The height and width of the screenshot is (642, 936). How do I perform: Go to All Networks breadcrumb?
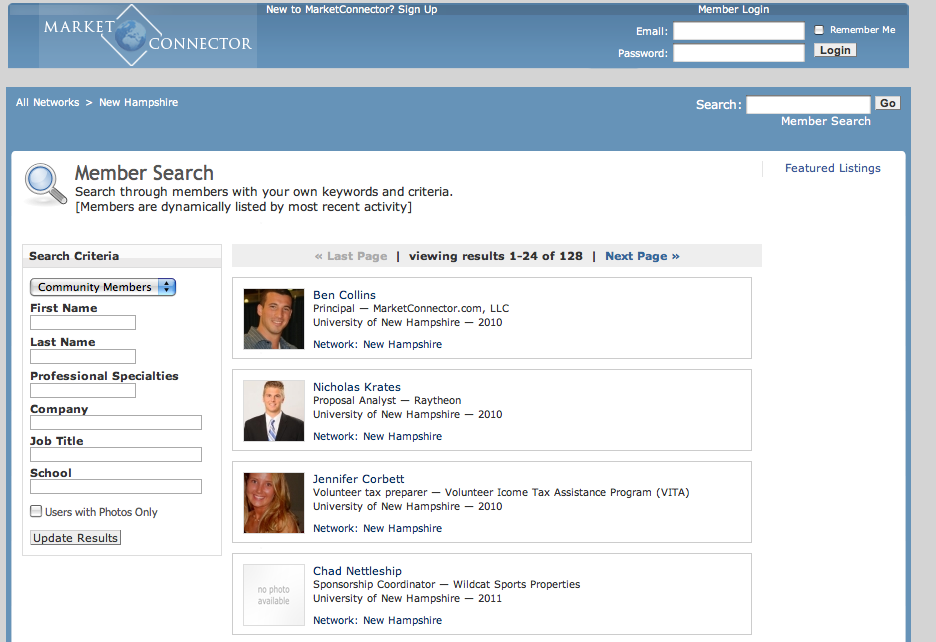[x=47, y=102]
